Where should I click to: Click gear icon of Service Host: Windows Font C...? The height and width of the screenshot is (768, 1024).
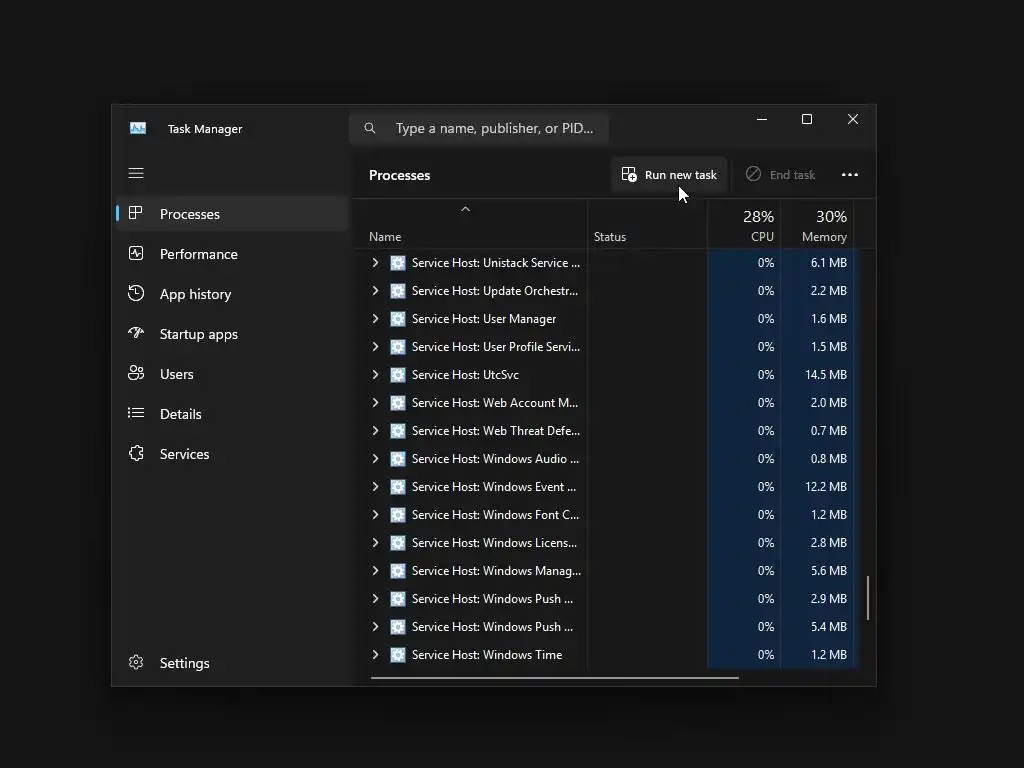pos(398,515)
